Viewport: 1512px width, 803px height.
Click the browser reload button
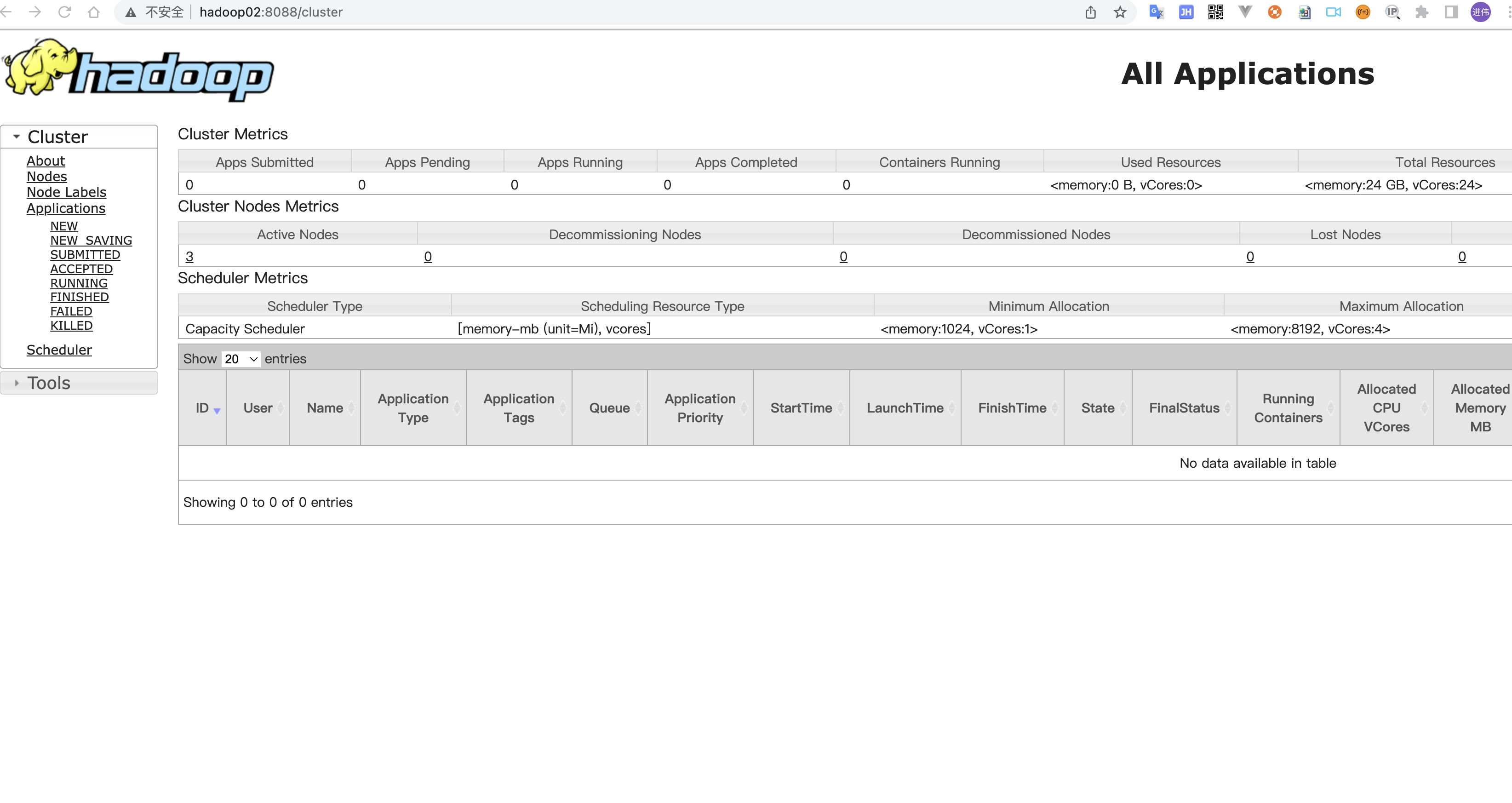pos(64,12)
